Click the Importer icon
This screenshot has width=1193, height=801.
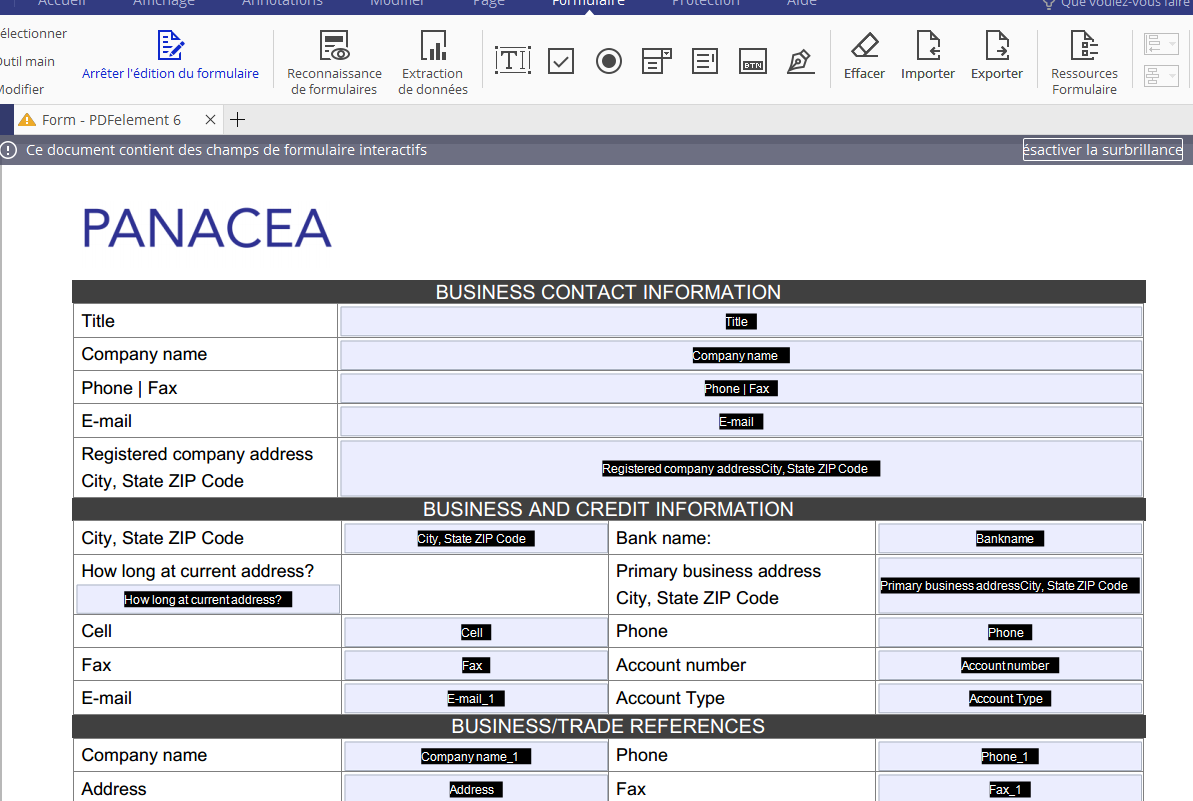point(927,45)
